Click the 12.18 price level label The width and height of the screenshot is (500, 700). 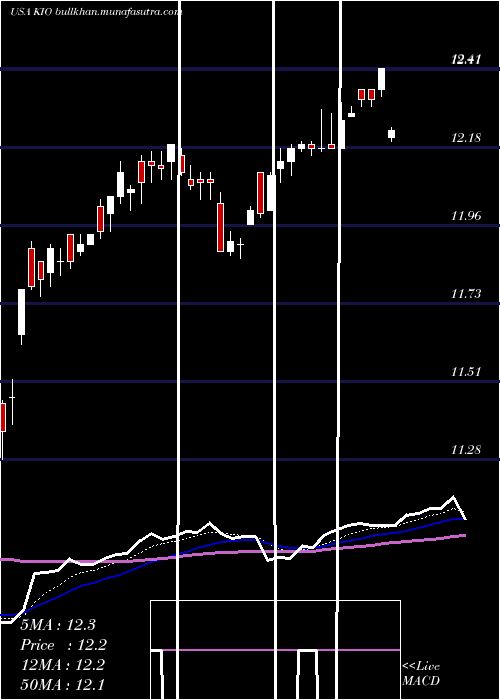466,138
